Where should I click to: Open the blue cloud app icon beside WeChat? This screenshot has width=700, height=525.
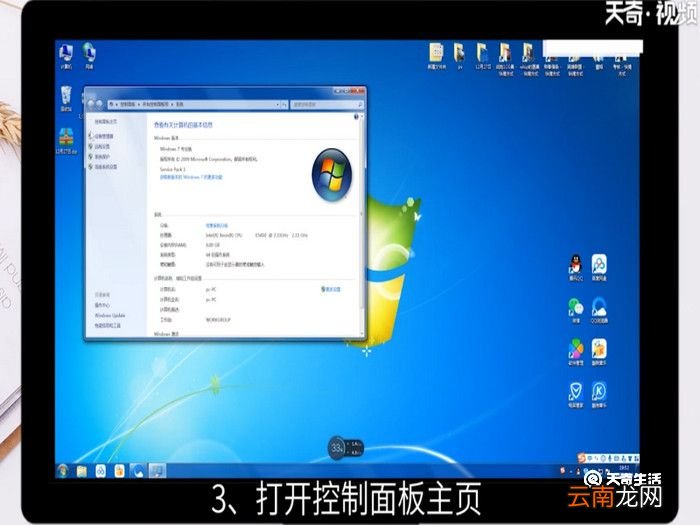coord(599,310)
